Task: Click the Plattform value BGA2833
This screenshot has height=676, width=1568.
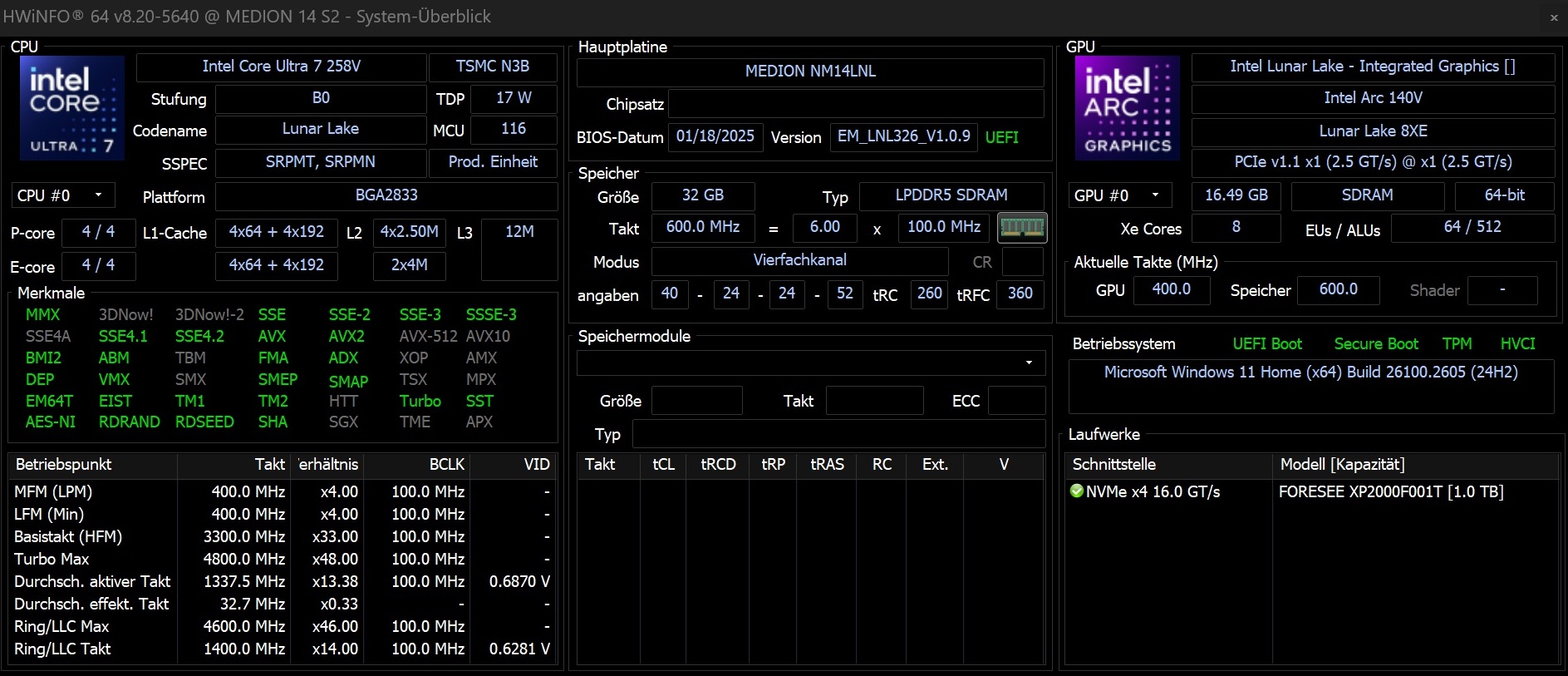Action: (x=386, y=195)
